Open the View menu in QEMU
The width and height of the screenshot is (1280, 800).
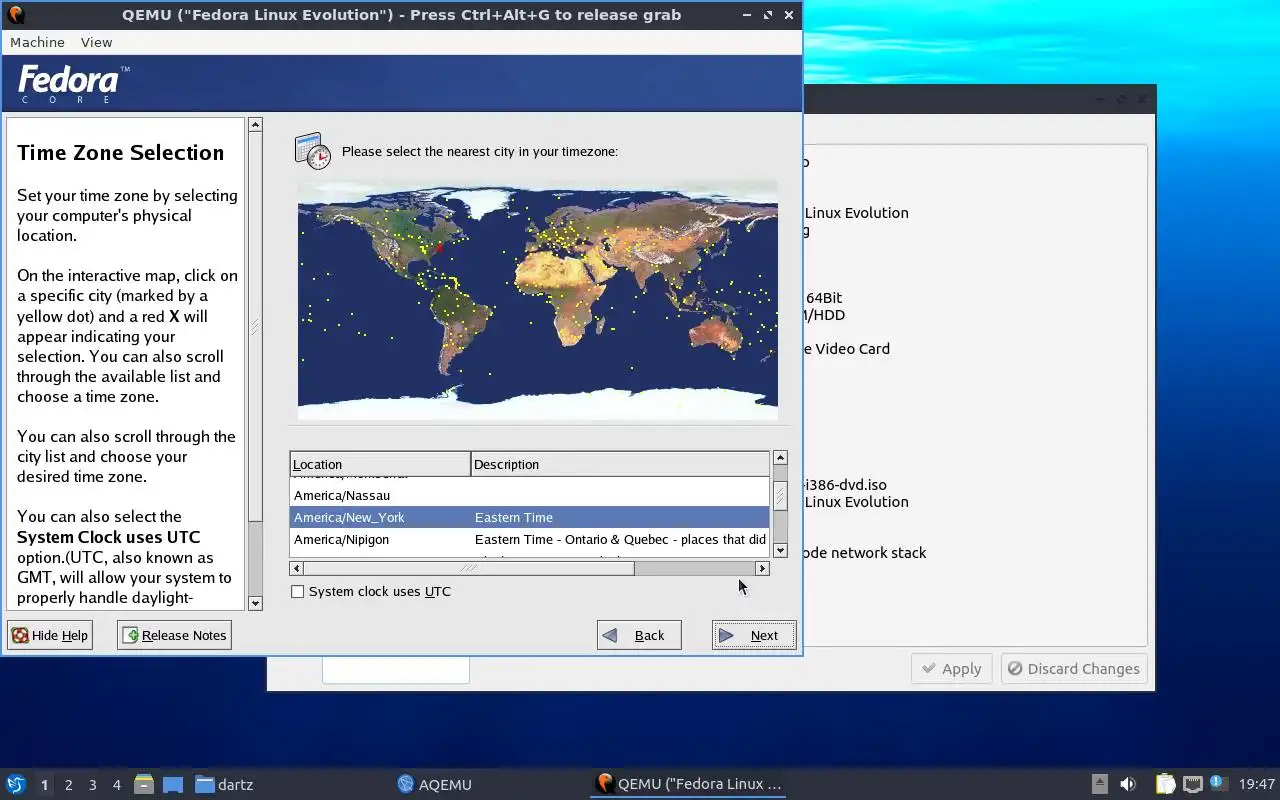96,42
